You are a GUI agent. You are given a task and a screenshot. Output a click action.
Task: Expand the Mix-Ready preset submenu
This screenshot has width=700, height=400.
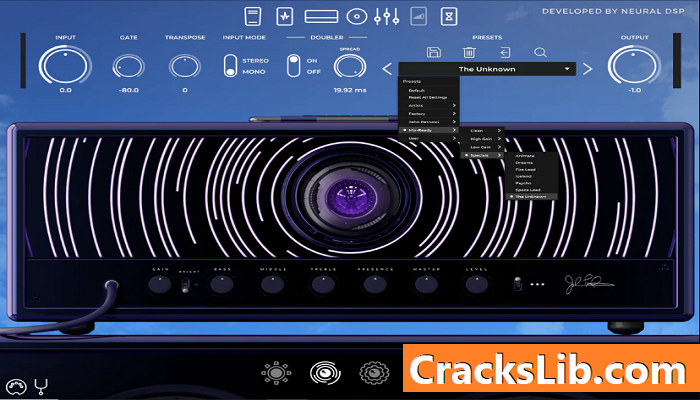[429, 130]
